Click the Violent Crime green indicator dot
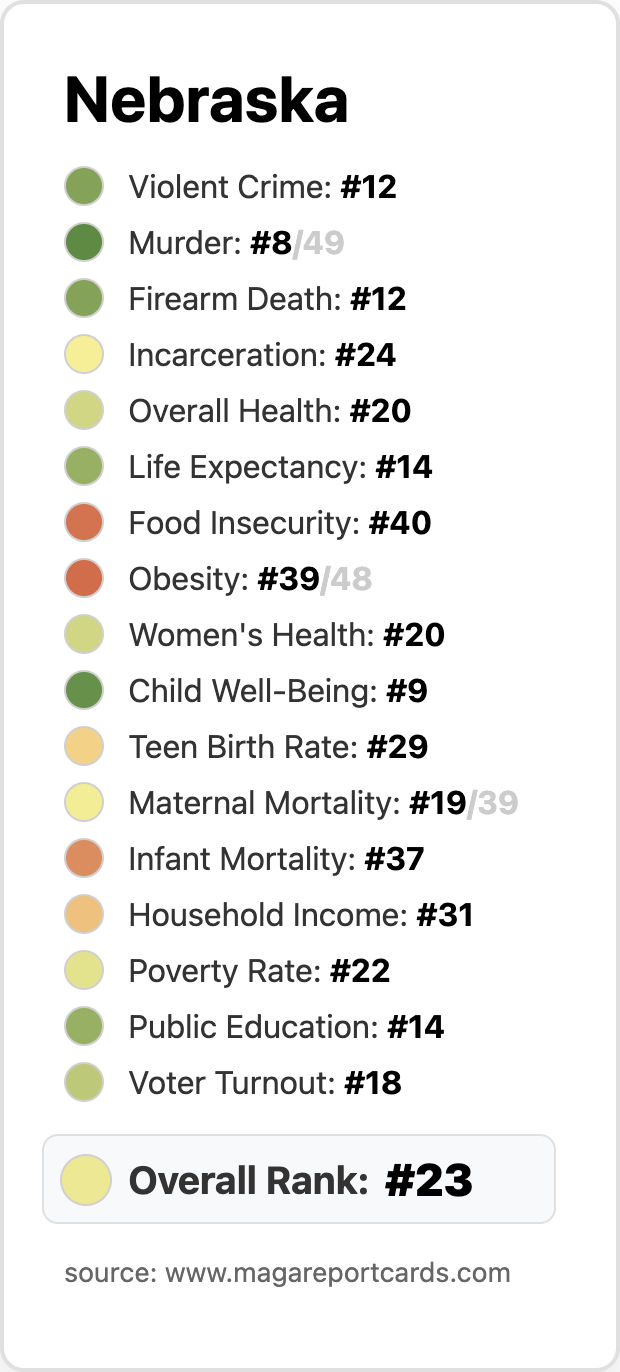The width and height of the screenshot is (620, 1372). coord(84,187)
